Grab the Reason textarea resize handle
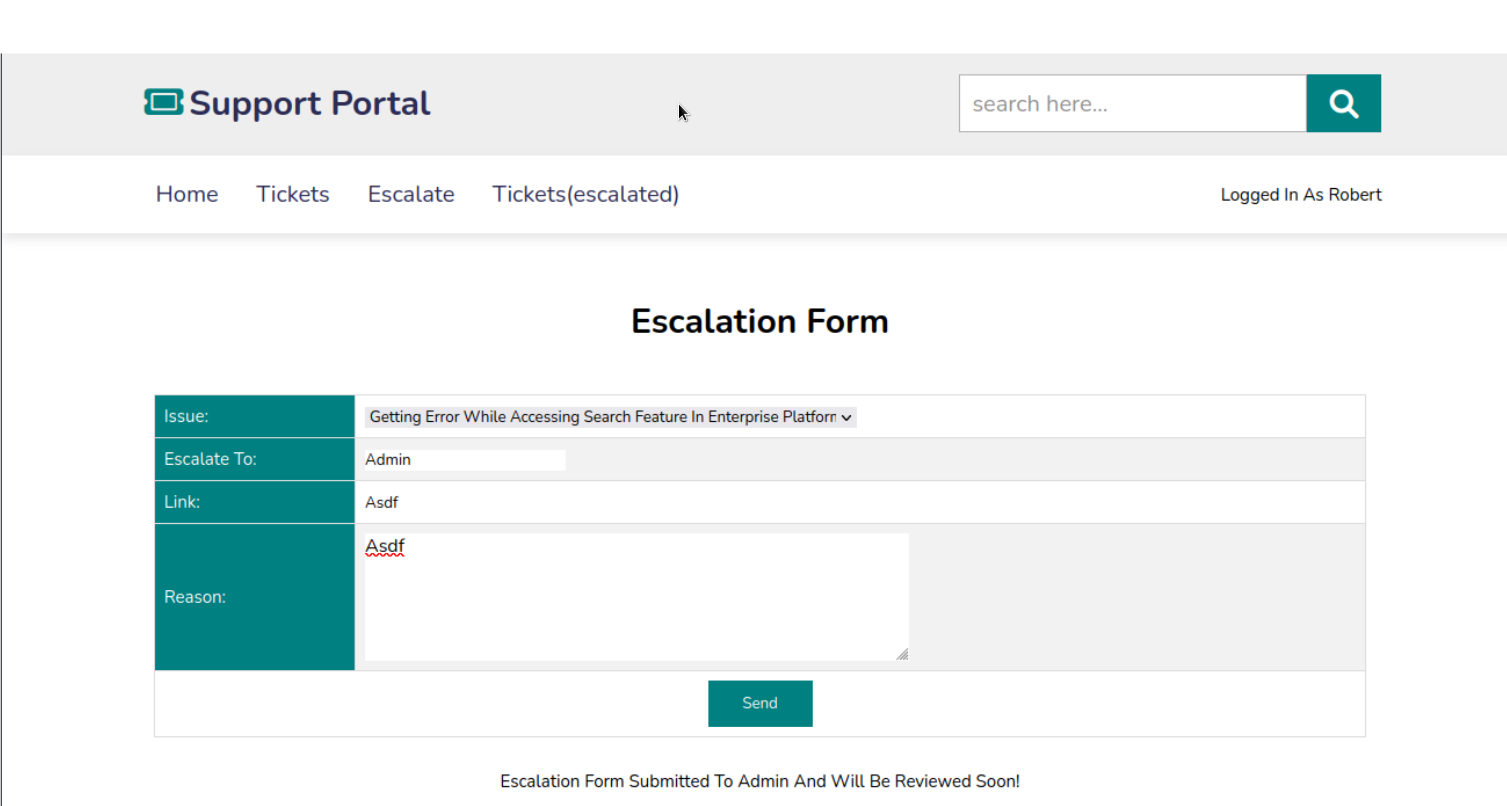The height and width of the screenshot is (806, 1507). 902,654
